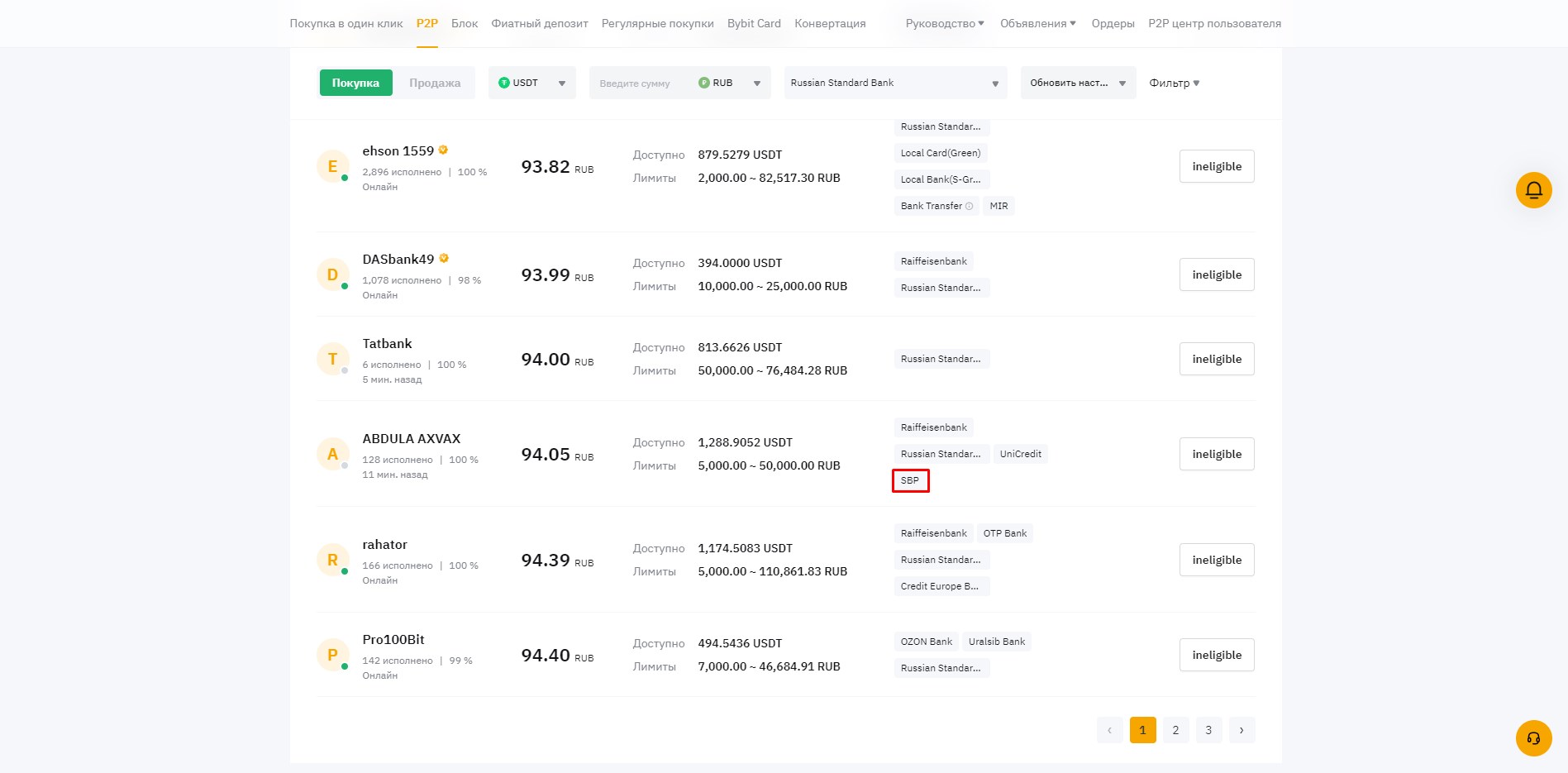Expand the Фильтр menu
The image size is (1568, 773).
pyautogui.click(x=1174, y=83)
